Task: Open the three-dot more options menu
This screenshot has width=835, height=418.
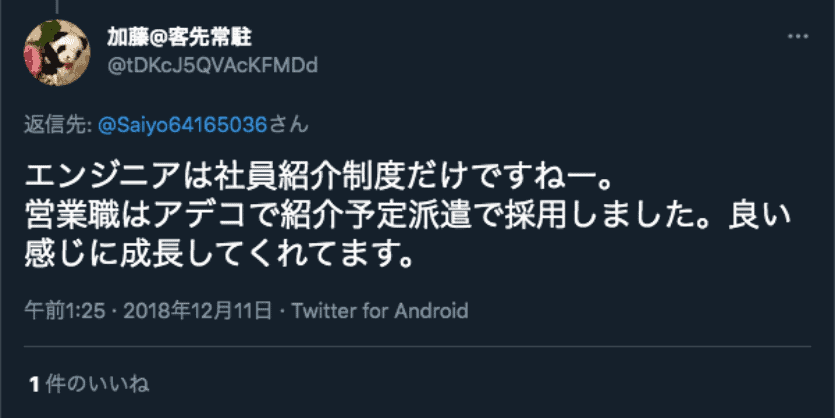Action: click(798, 37)
